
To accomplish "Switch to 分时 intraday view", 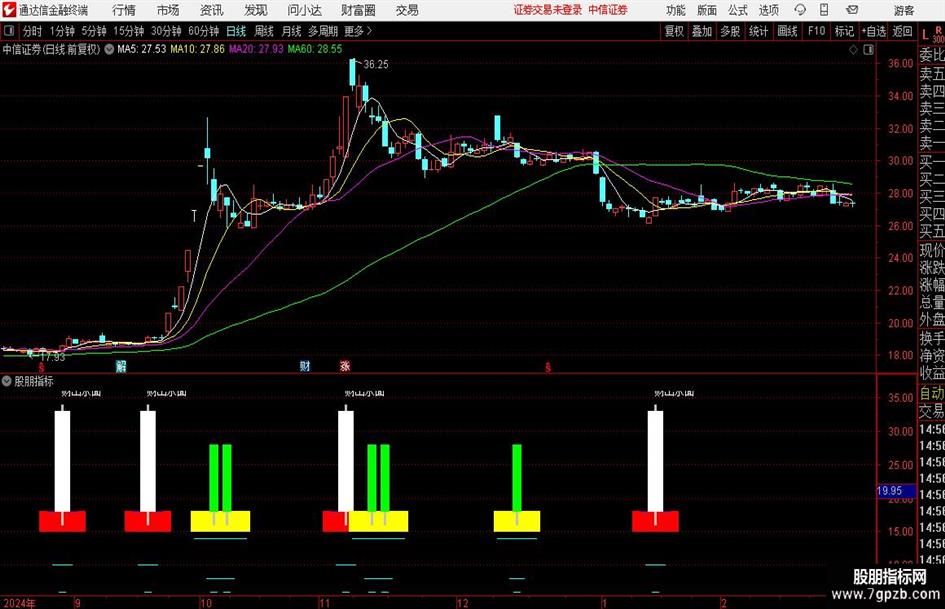I will 33,31.
